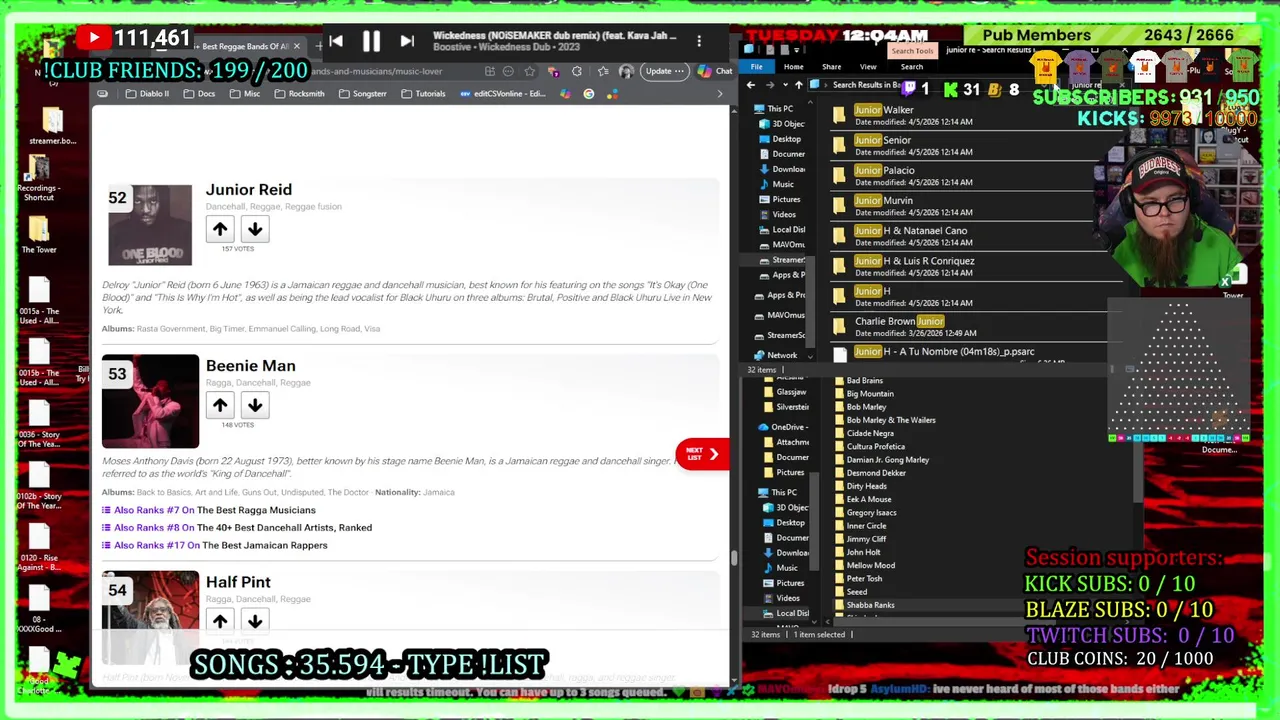Switch to Search ribbon tab in Explorer

(x=912, y=67)
